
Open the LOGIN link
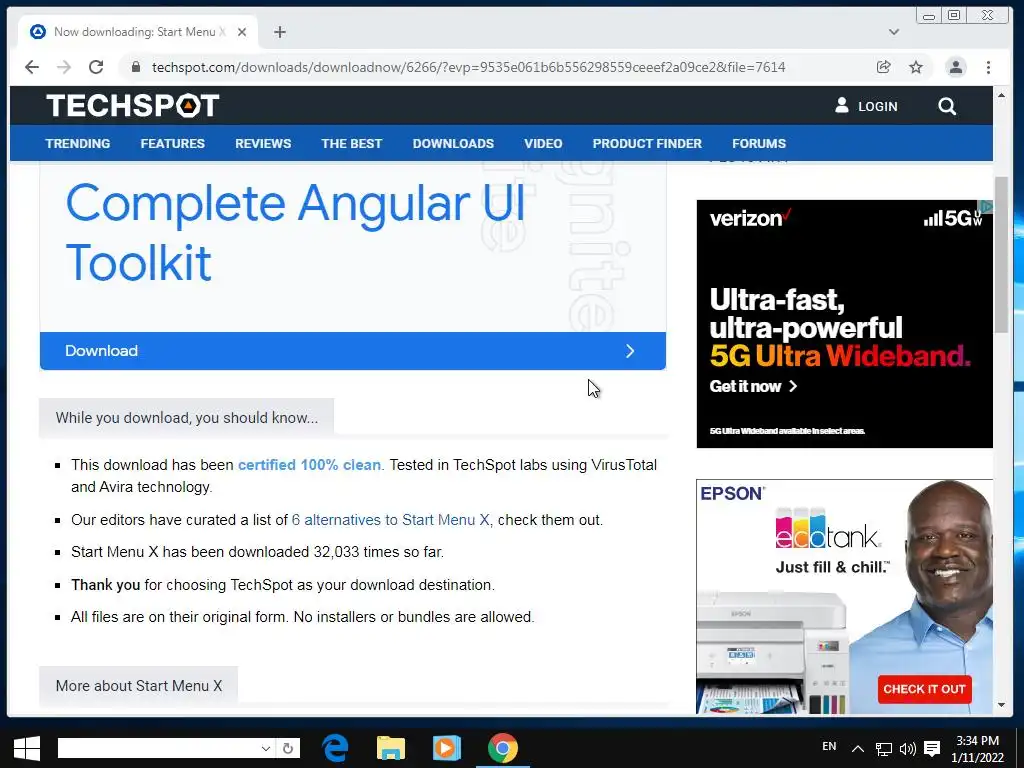click(866, 106)
